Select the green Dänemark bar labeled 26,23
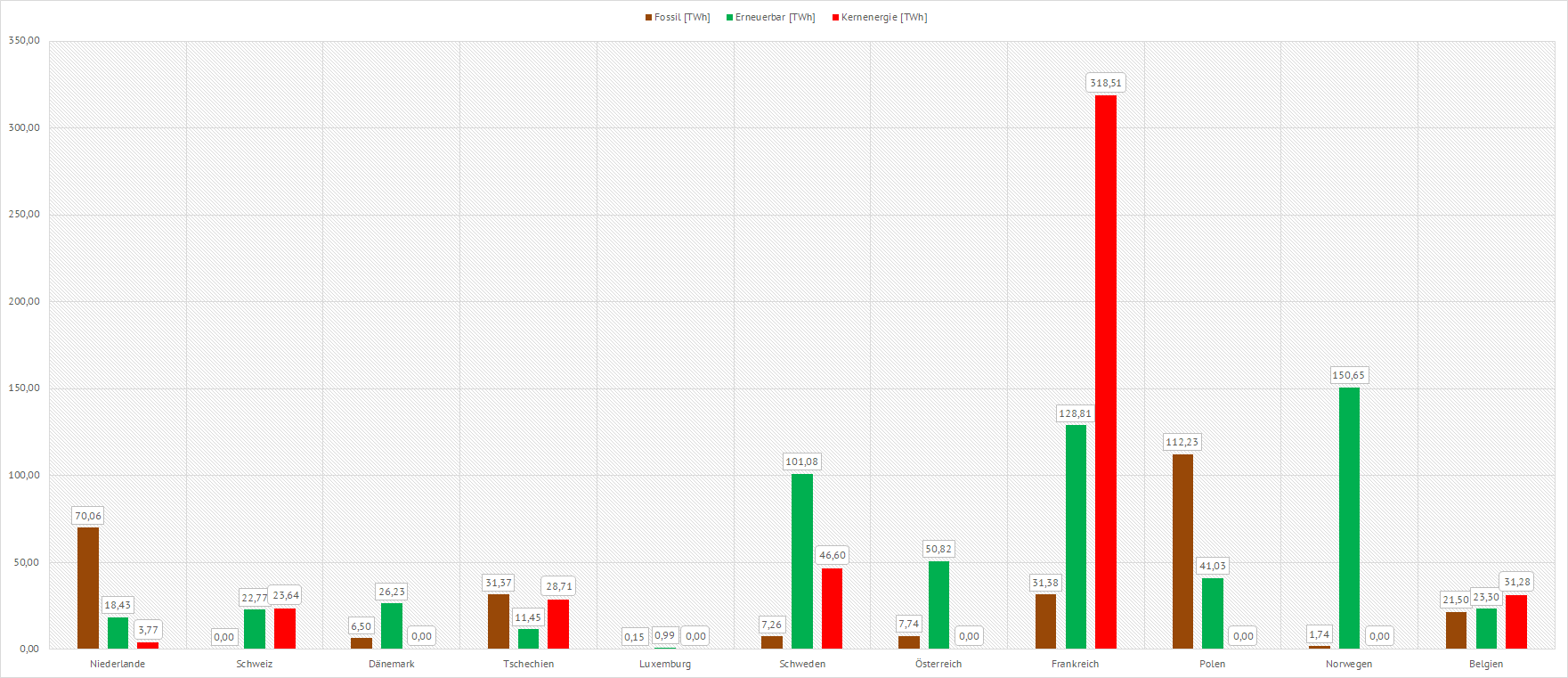Image resolution: width=1568 pixels, height=678 pixels. 392,625
